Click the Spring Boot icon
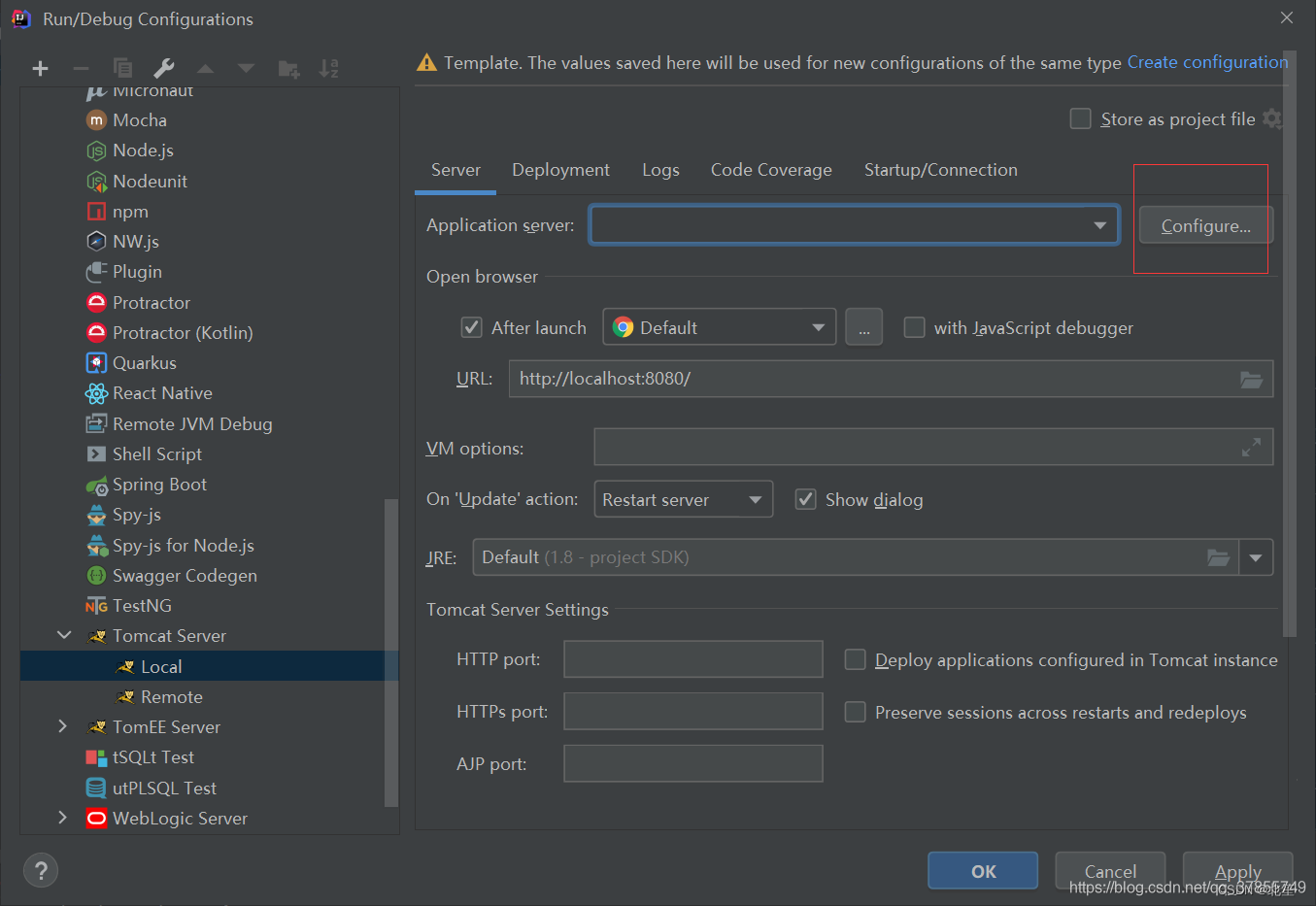The image size is (1316, 906). click(96, 485)
